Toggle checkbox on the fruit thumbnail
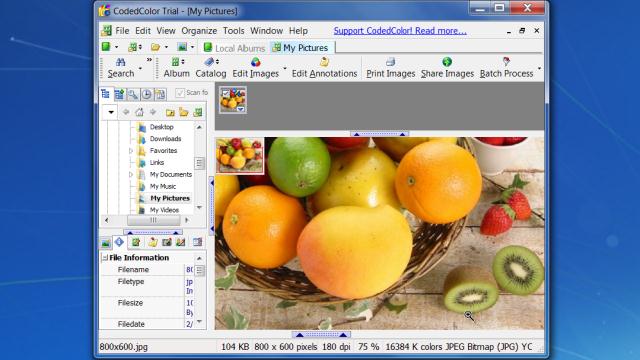The width and height of the screenshot is (640, 360). 225,93
